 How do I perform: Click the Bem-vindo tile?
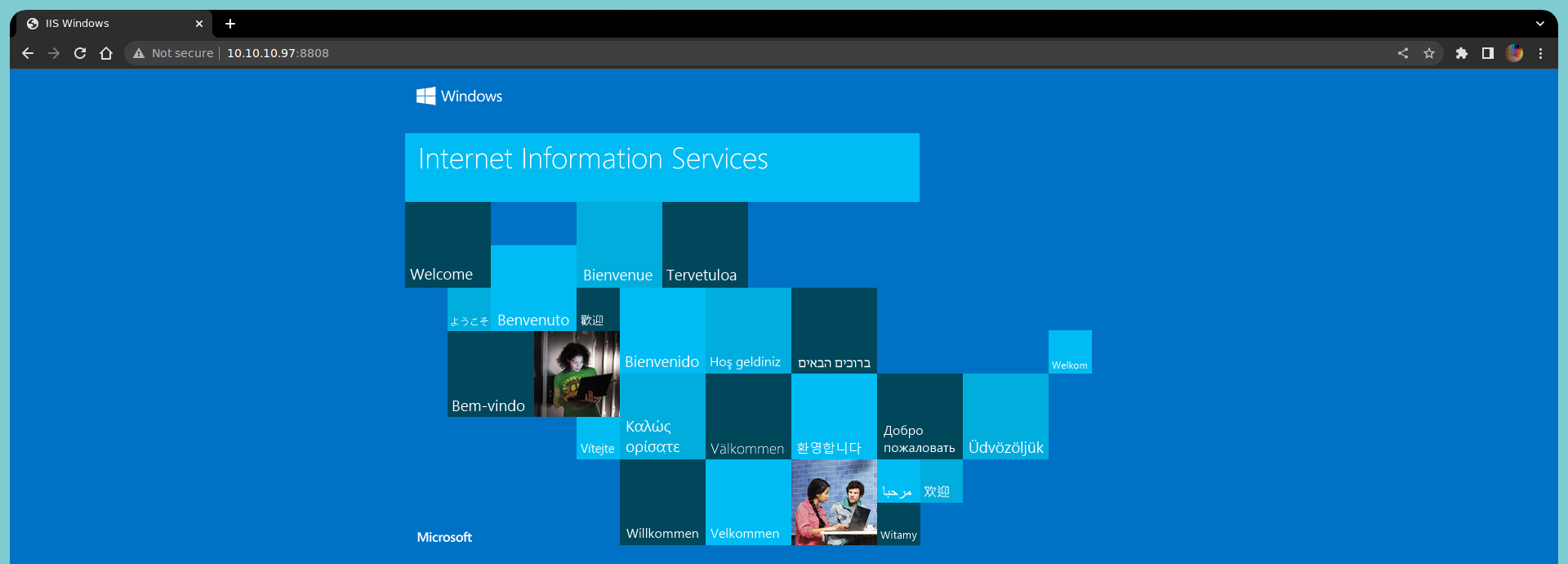(490, 374)
